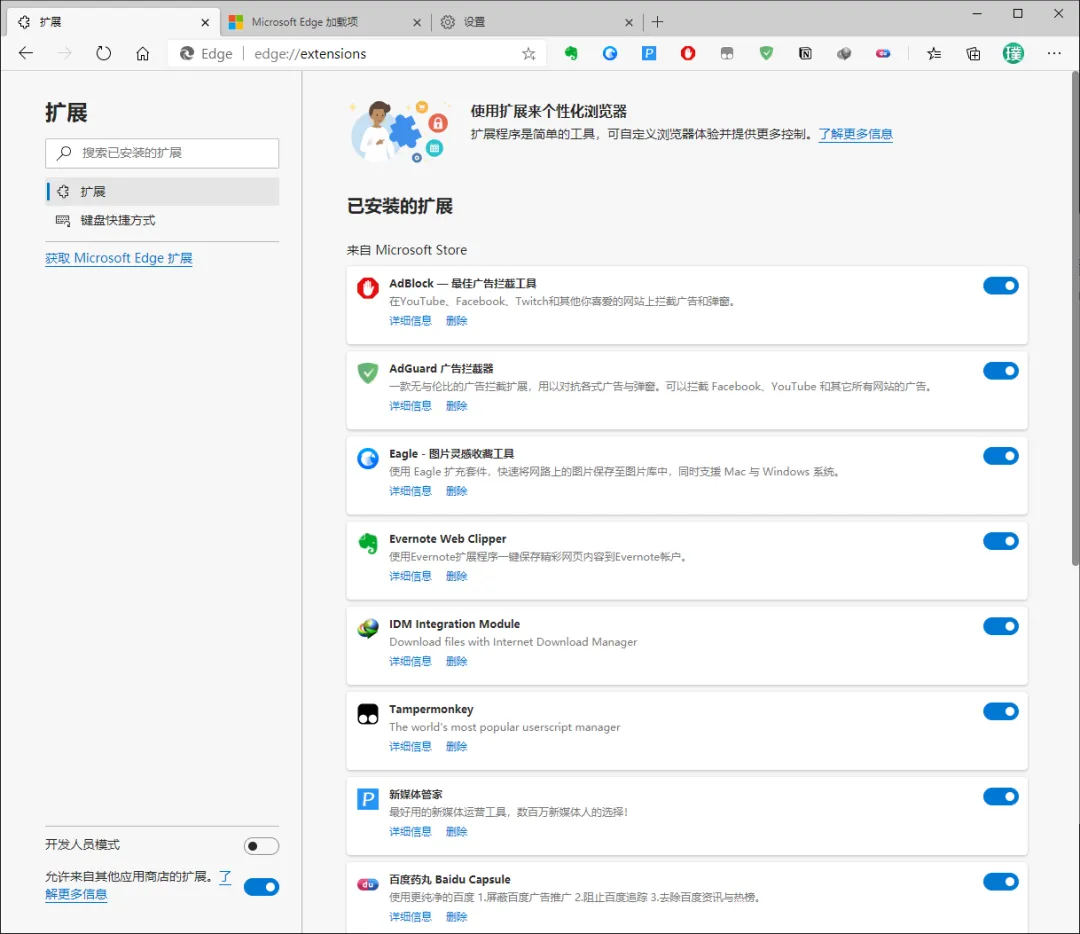Go back to previous page
Viewport: 1080px width, 934px height.
click(x=25, y=53)
